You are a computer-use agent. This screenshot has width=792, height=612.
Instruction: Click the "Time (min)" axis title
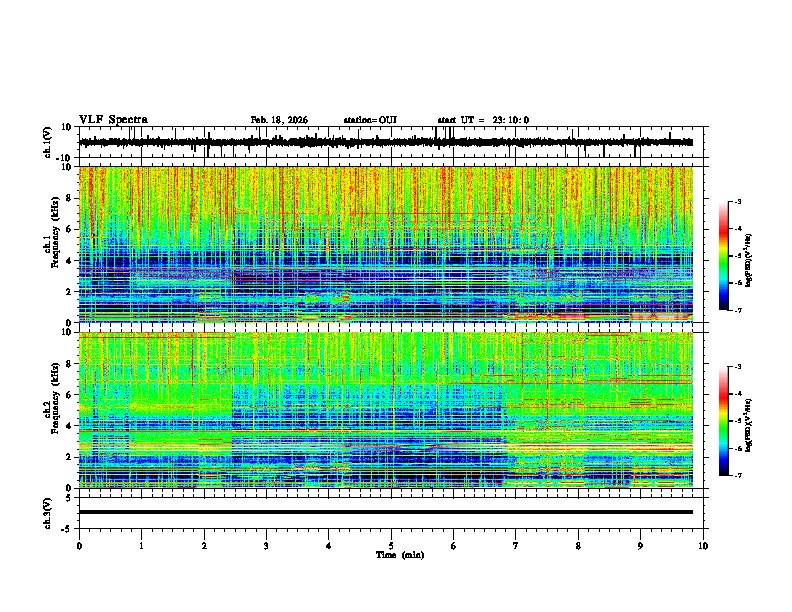coord(400,555)
